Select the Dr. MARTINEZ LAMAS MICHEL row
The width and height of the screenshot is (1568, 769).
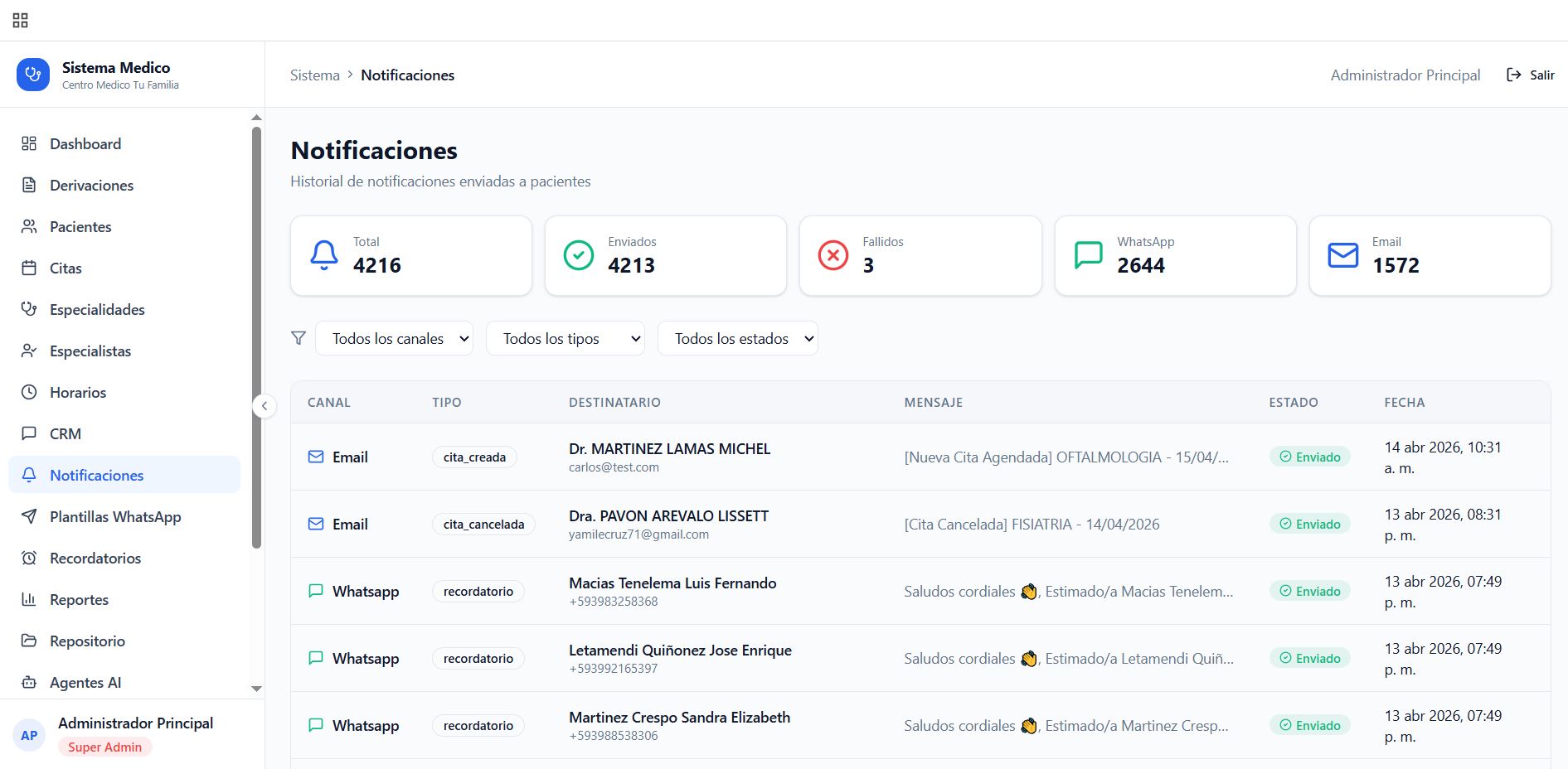tap(669, 457)
